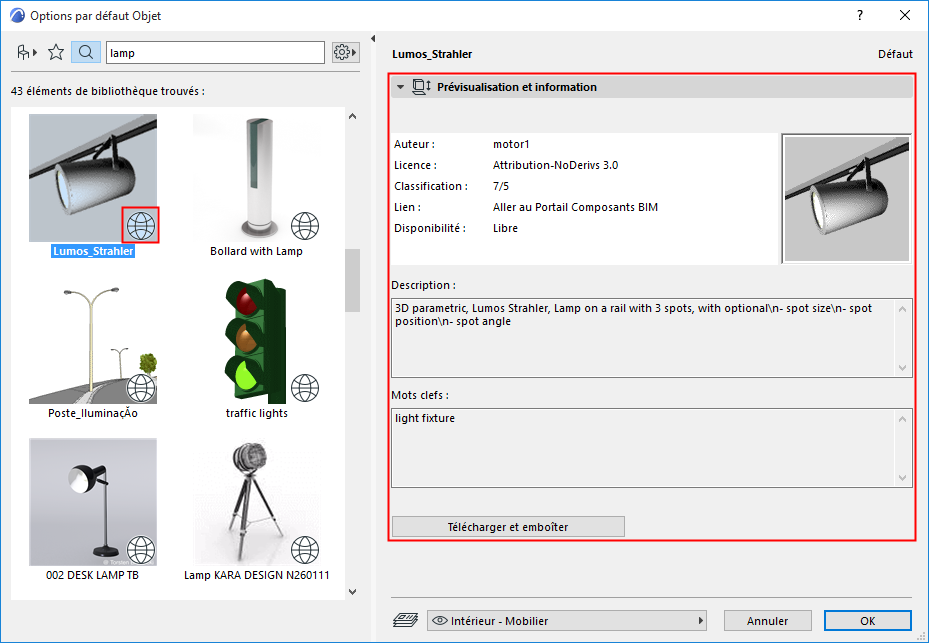The height and width of the screenshot is (643, 929).
Task: Open the search settings gear dropdown
Action: (x=345, y=53)
